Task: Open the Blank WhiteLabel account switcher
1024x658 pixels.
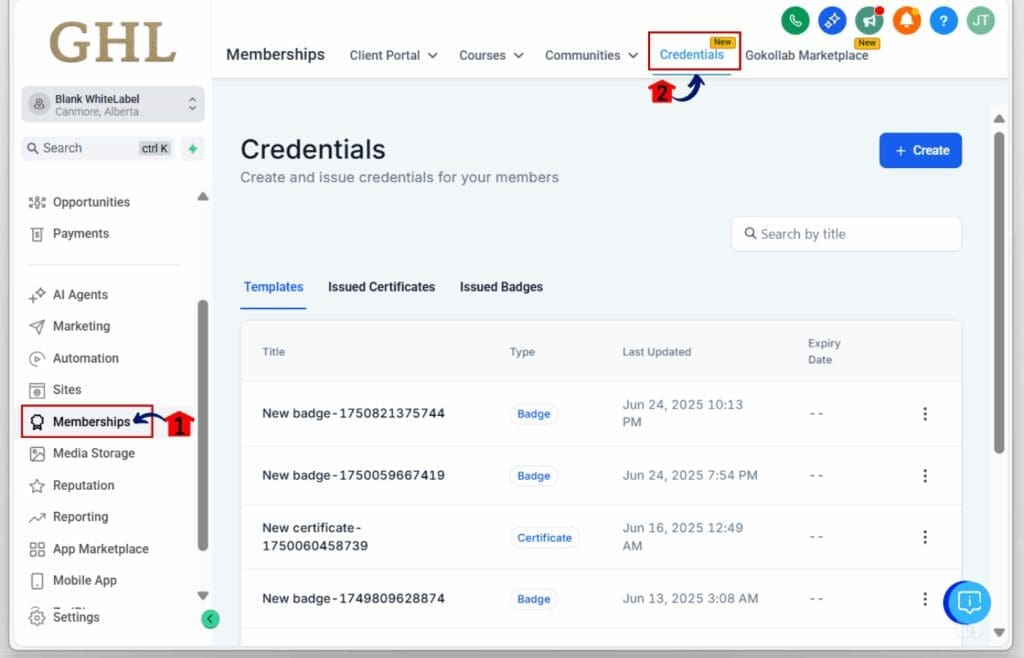Action: click(113, 104)
